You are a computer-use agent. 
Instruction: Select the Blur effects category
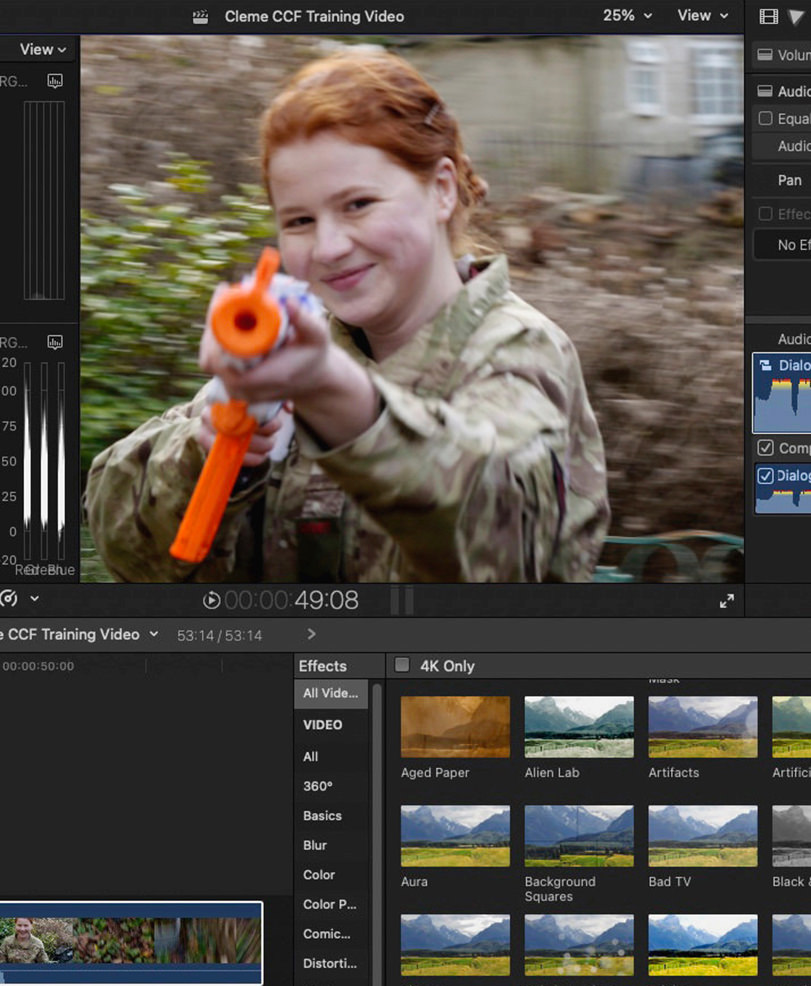tap(315, 846)
